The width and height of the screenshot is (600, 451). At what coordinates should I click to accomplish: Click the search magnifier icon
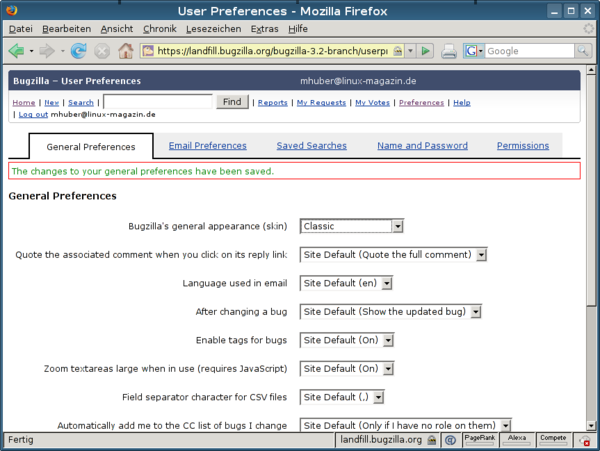[583, 50]
